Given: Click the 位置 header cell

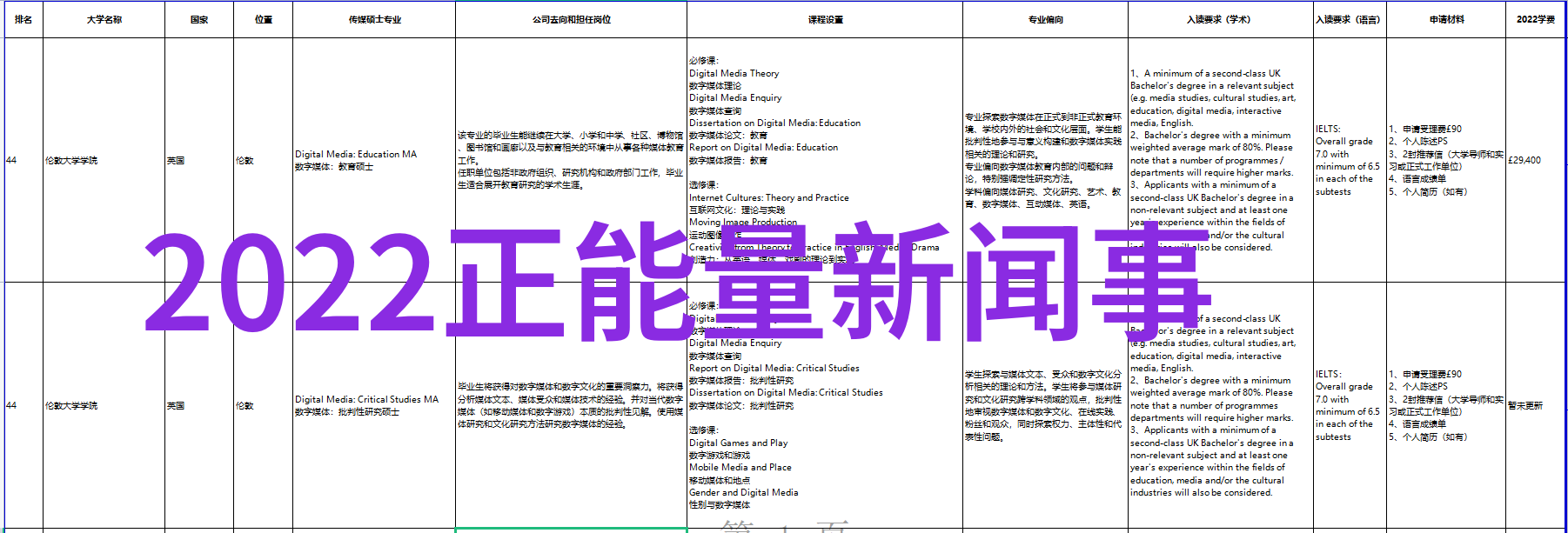Looking at the screenshot, I should point(264,19).
